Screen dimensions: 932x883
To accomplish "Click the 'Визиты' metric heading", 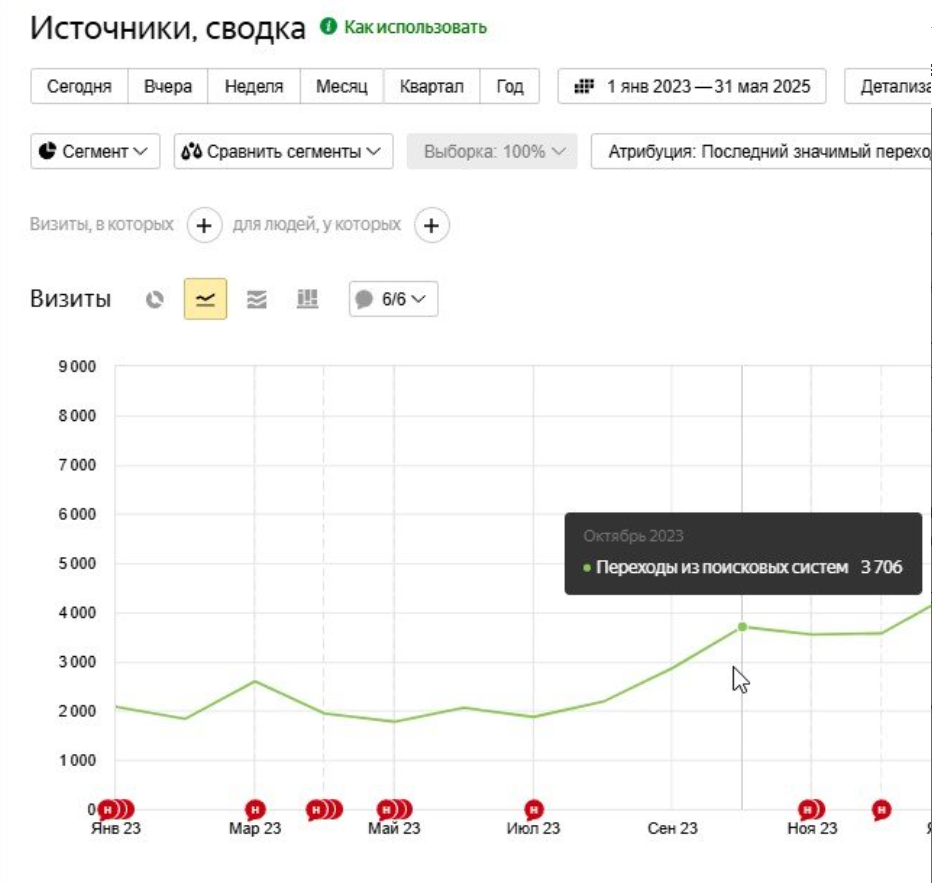I will pos(70,299).
